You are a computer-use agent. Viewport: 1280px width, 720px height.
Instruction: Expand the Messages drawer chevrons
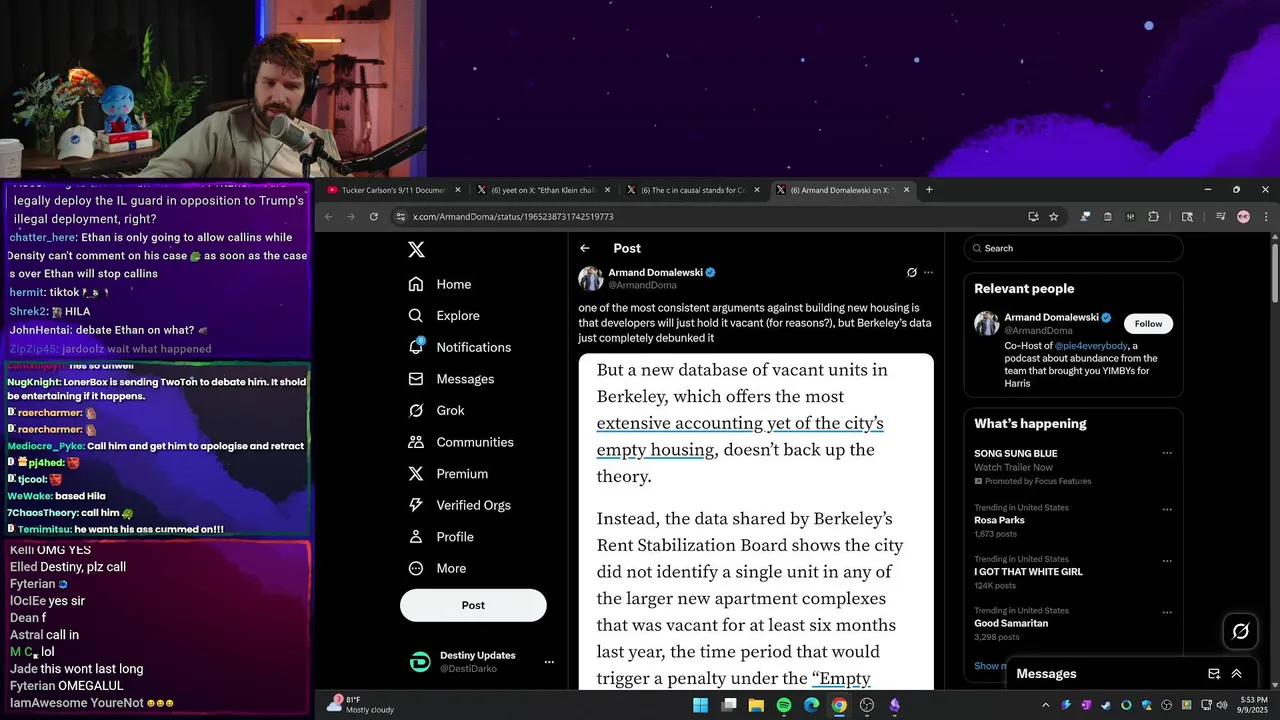[1237, 674]
